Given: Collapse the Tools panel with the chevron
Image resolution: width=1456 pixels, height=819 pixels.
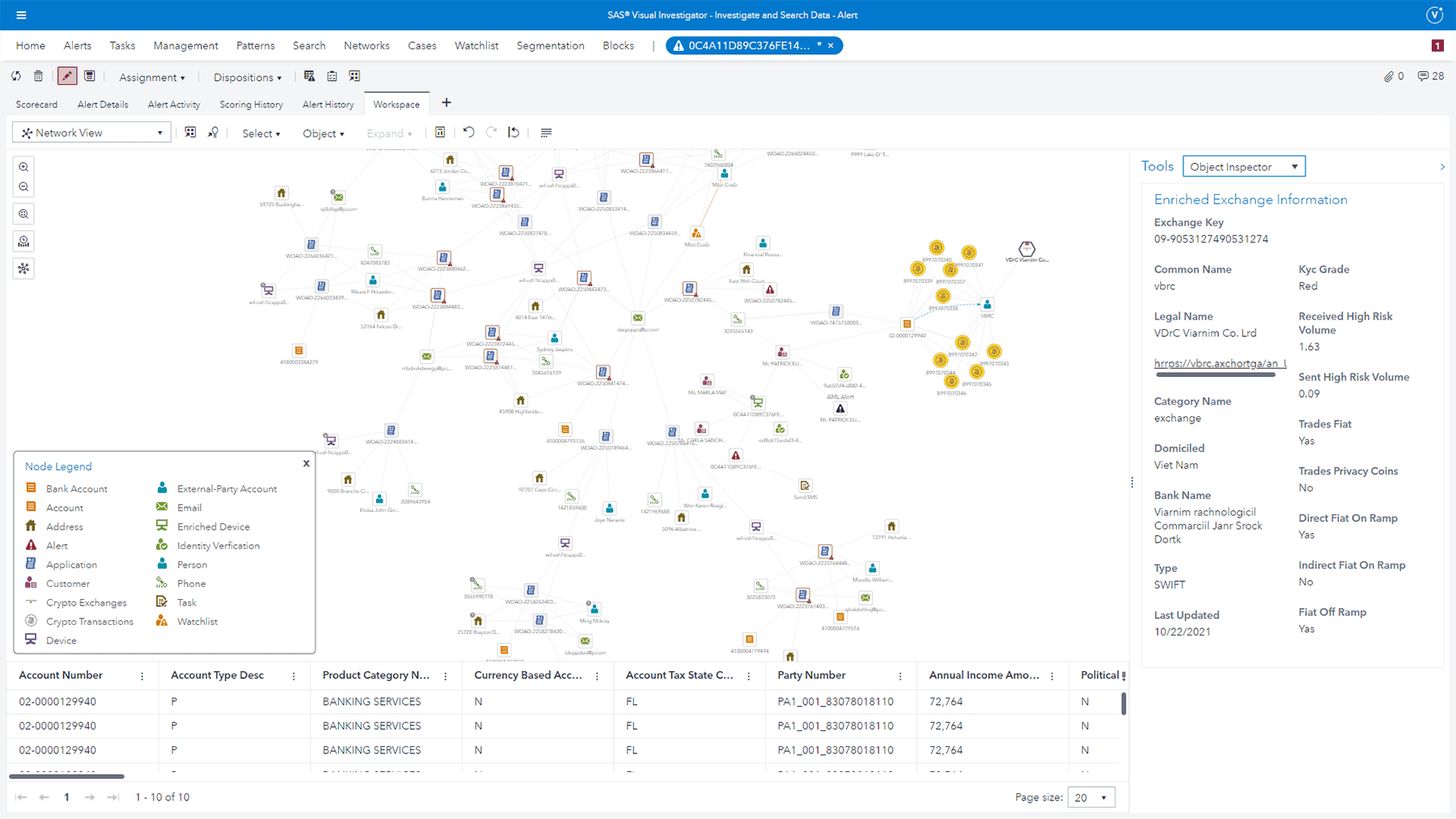Looking at the screenshot, I should pos(1442,167).
